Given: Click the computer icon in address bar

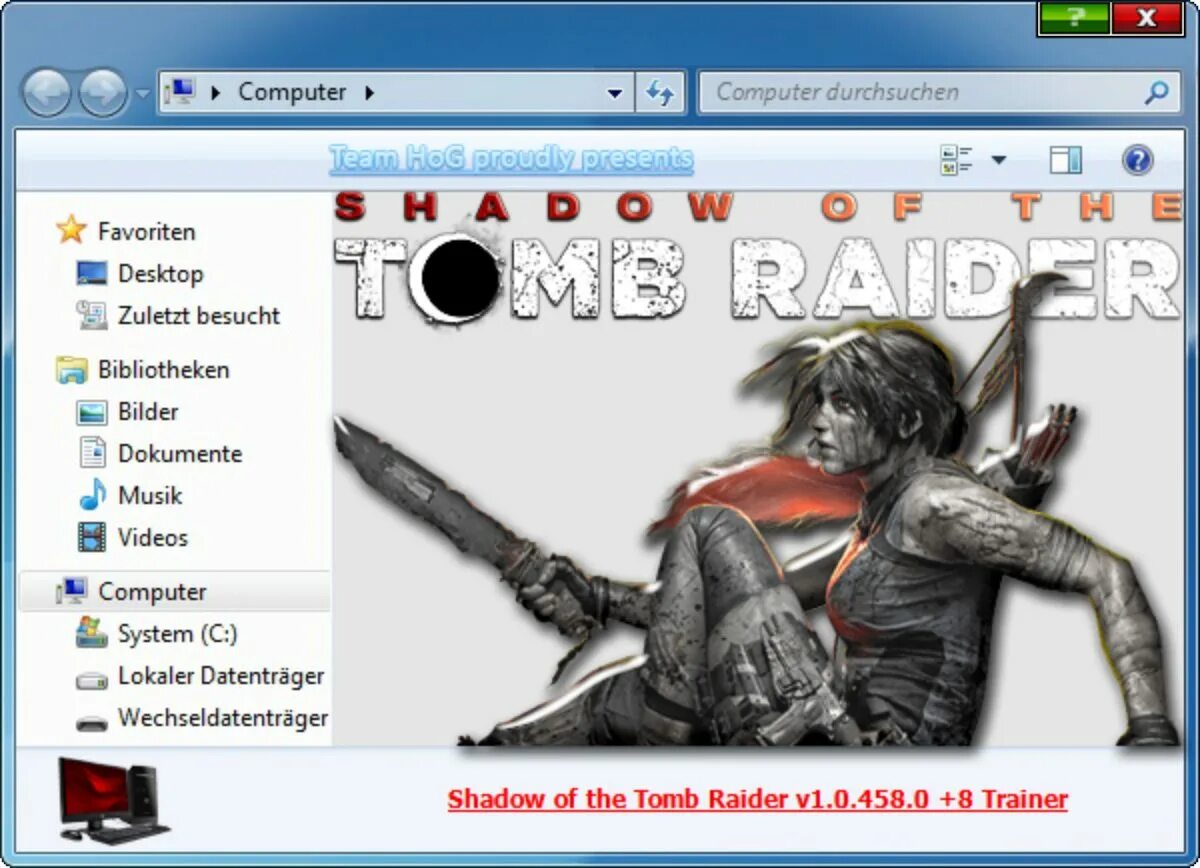Looking at the screenshot, I should pyautogui.click(x=179, y=92).
